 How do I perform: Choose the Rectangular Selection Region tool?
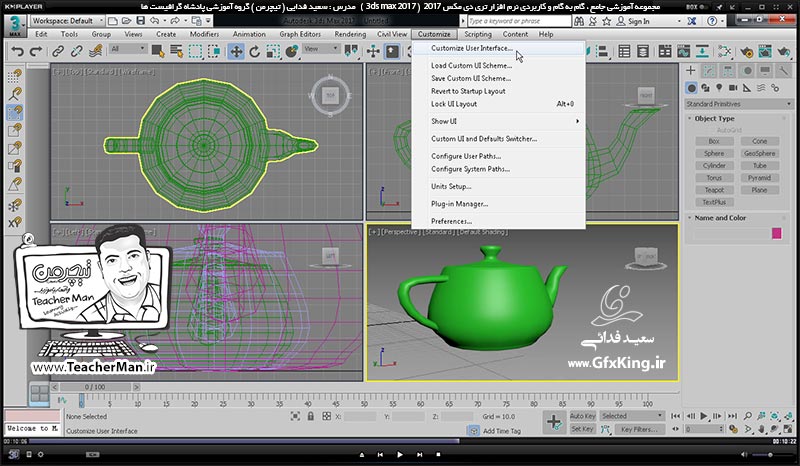coord(195,51)
